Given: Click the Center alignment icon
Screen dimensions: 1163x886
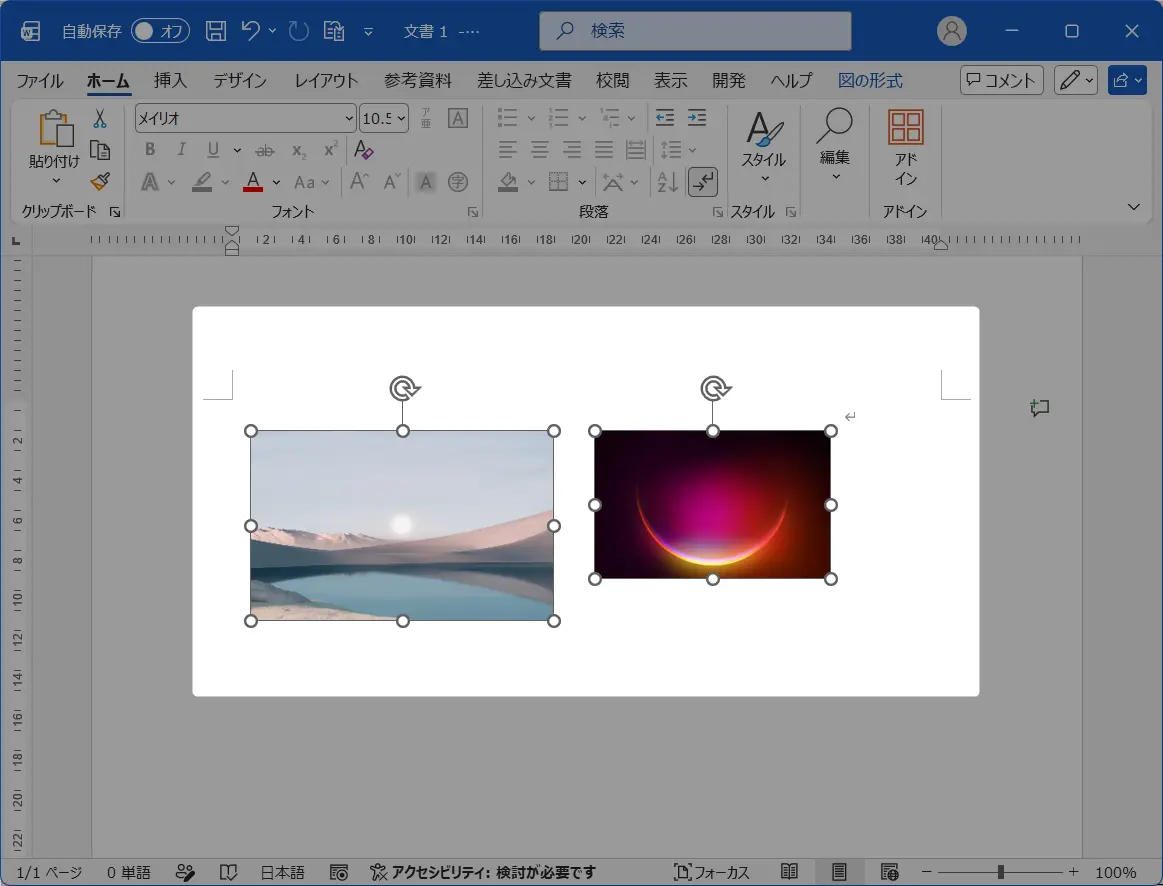Looking at the screenshot, I should (x=539, y=150).
